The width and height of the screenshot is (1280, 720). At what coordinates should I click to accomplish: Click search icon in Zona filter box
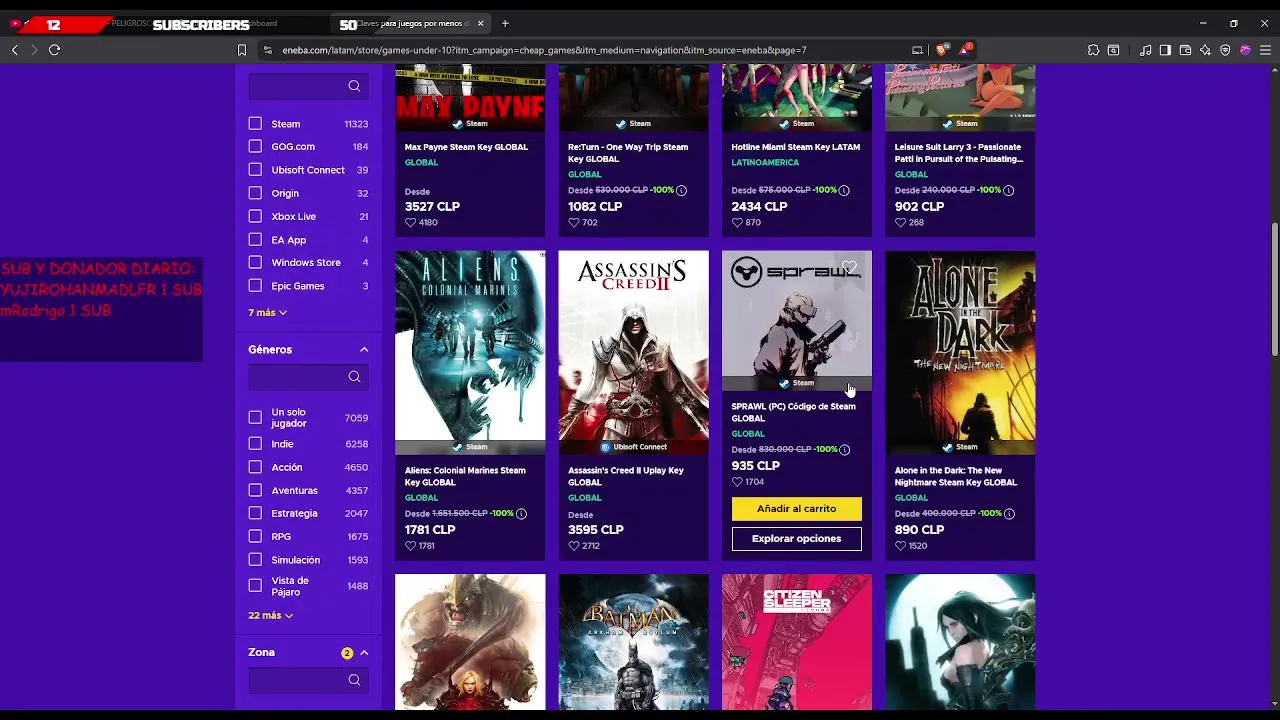[354, 680]
